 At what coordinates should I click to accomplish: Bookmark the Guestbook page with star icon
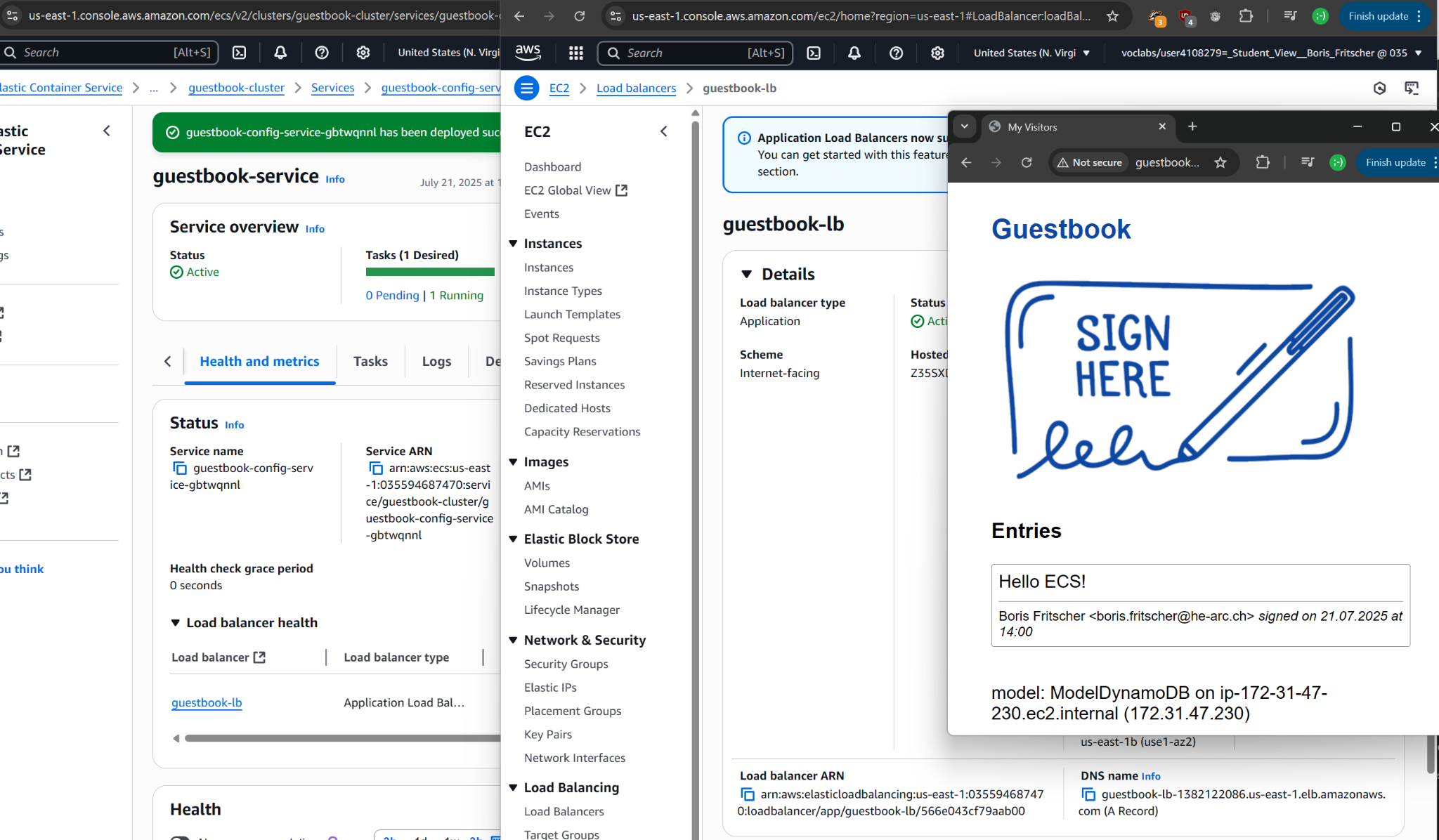tap(1220, 162)
